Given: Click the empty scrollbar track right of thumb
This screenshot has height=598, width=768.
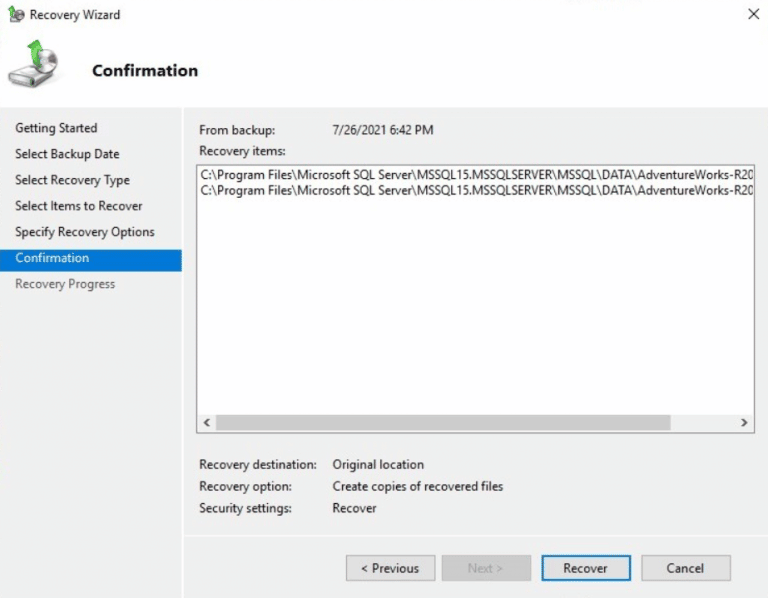Looking at the screenshot, I should pyautogui.click(x=702, y=423).
